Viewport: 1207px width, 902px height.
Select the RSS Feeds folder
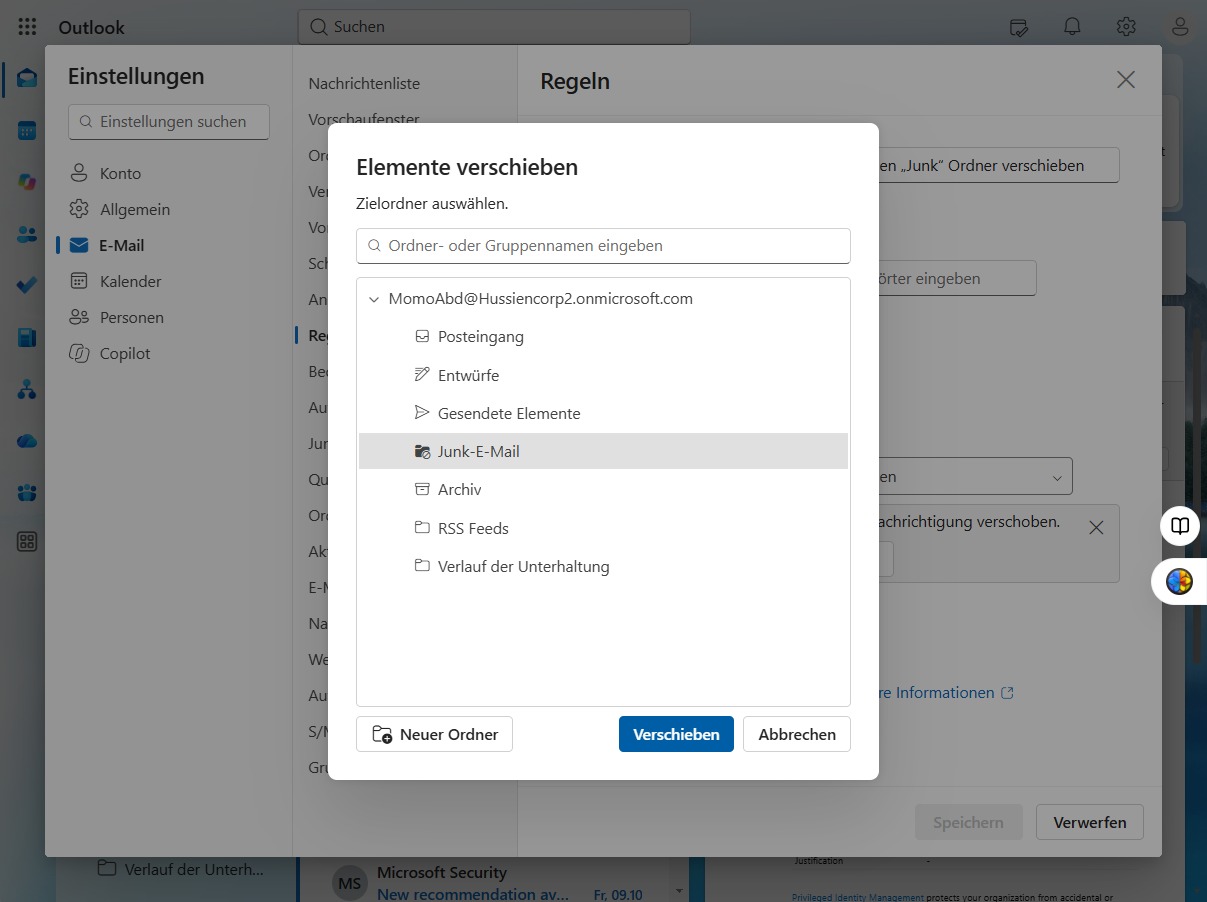point(603,528)
